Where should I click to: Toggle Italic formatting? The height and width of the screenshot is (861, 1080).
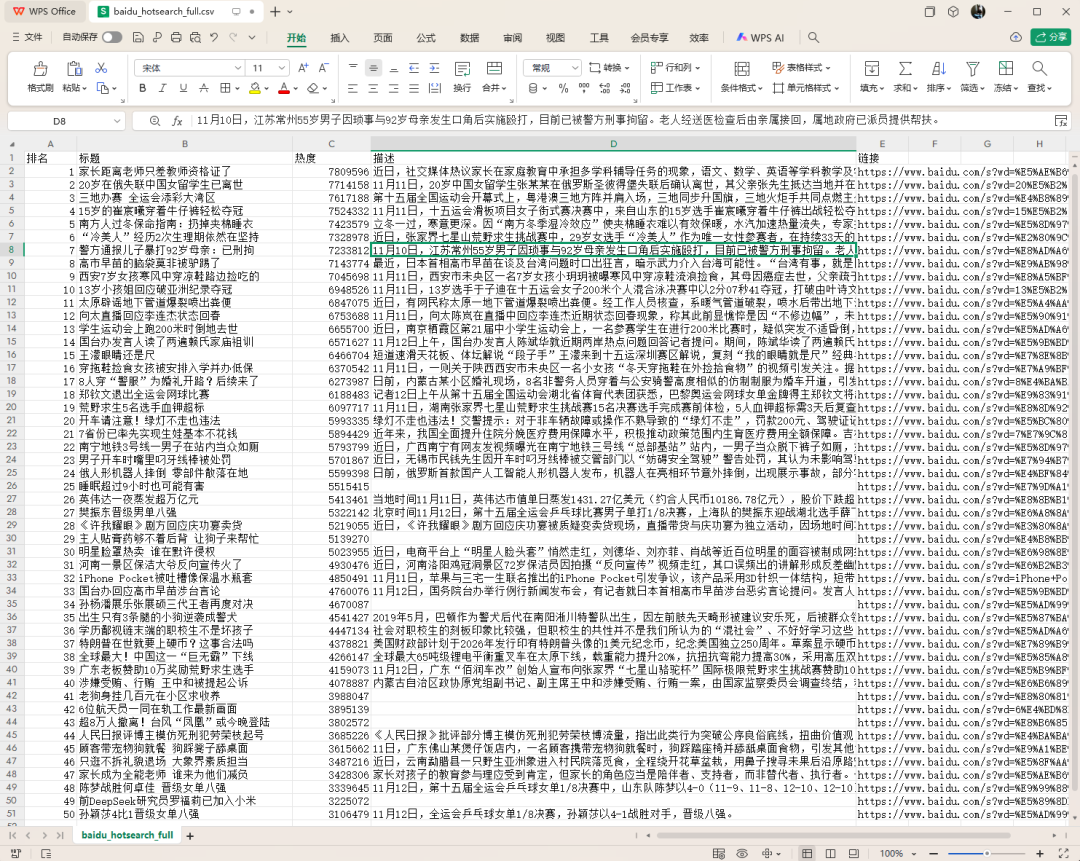(x=163, y=88)
